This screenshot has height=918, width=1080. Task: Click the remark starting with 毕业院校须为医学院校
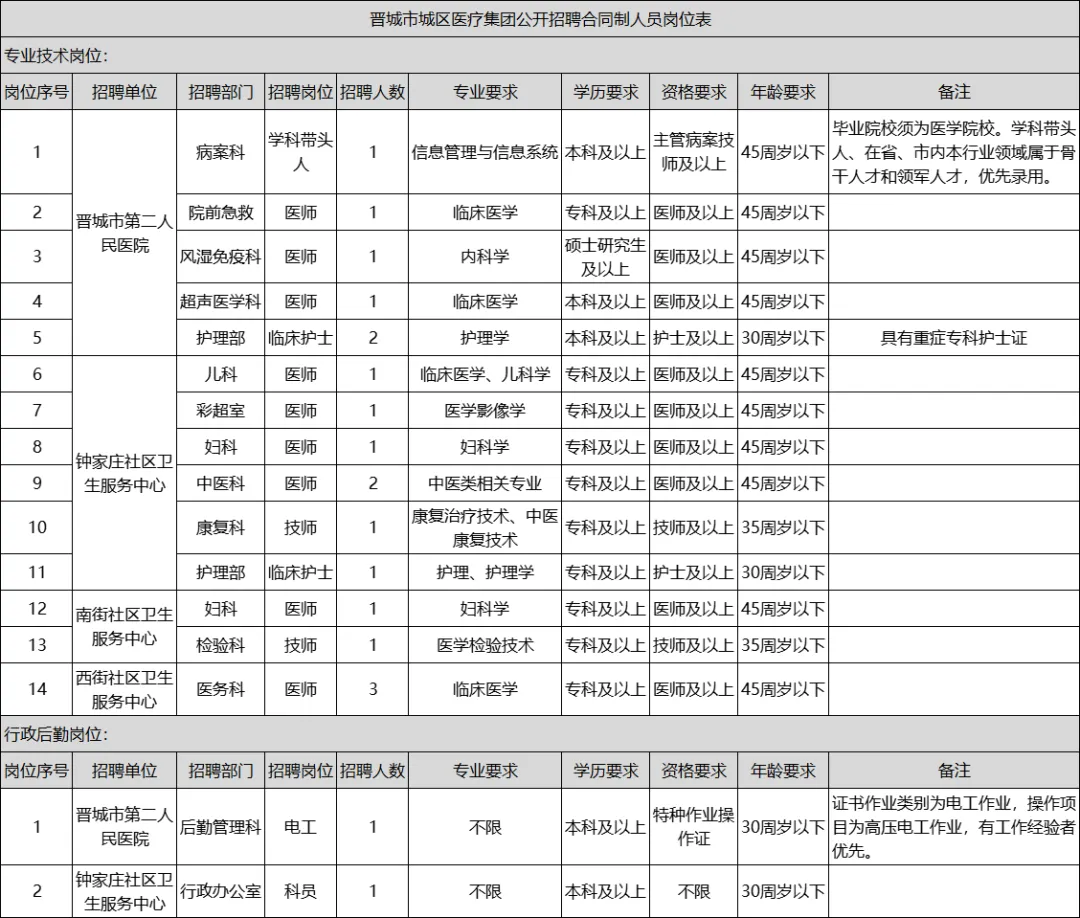click(x=954, y=152)
